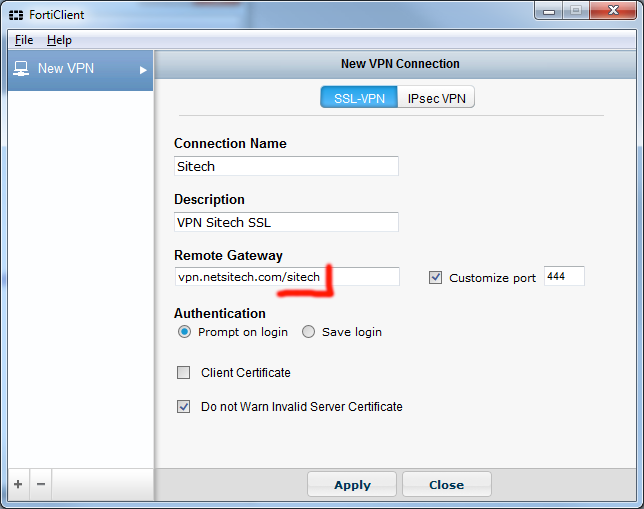
Task: Open the File menu
Action: 24,40
